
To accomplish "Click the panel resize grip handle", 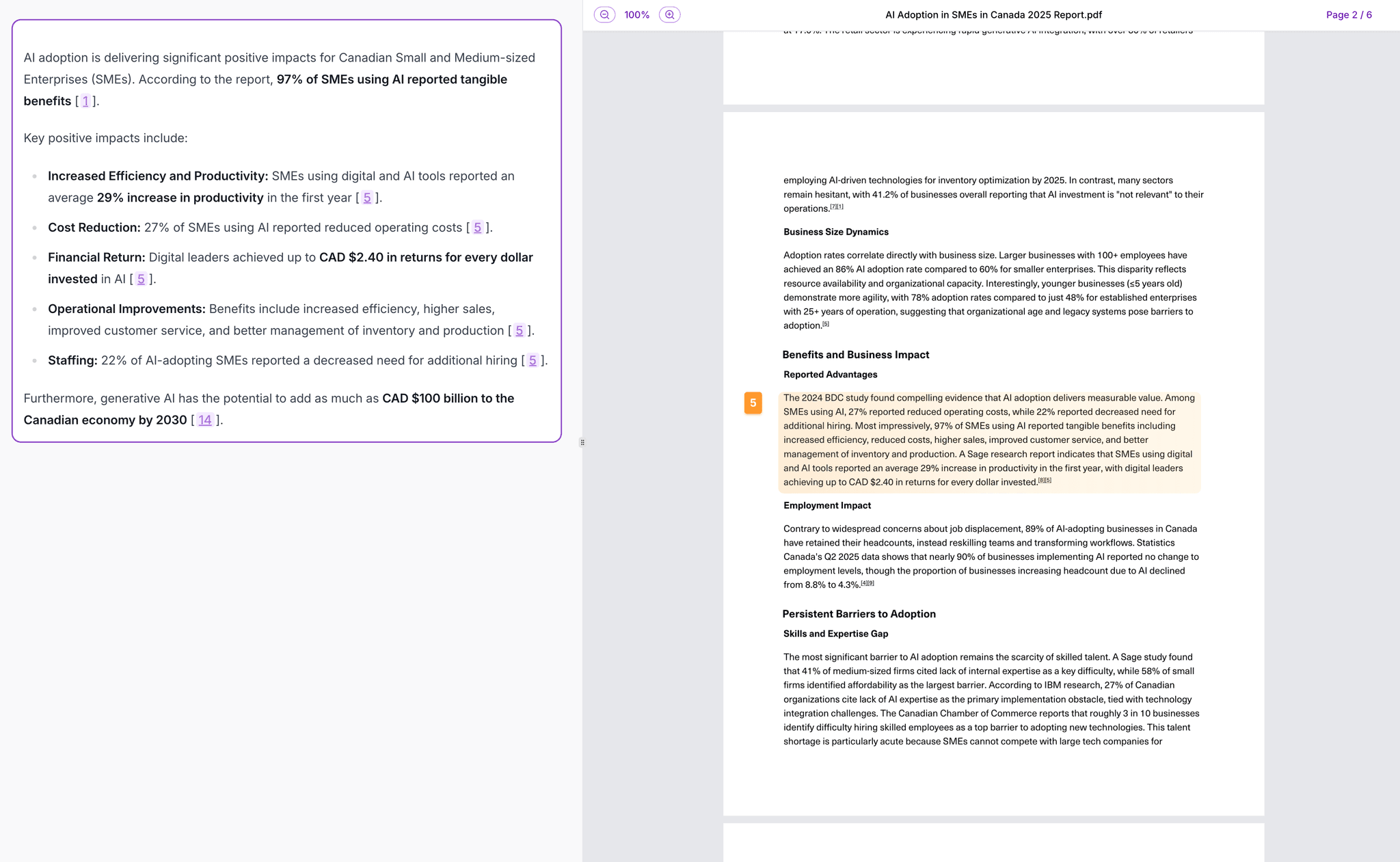I will 582,442.
